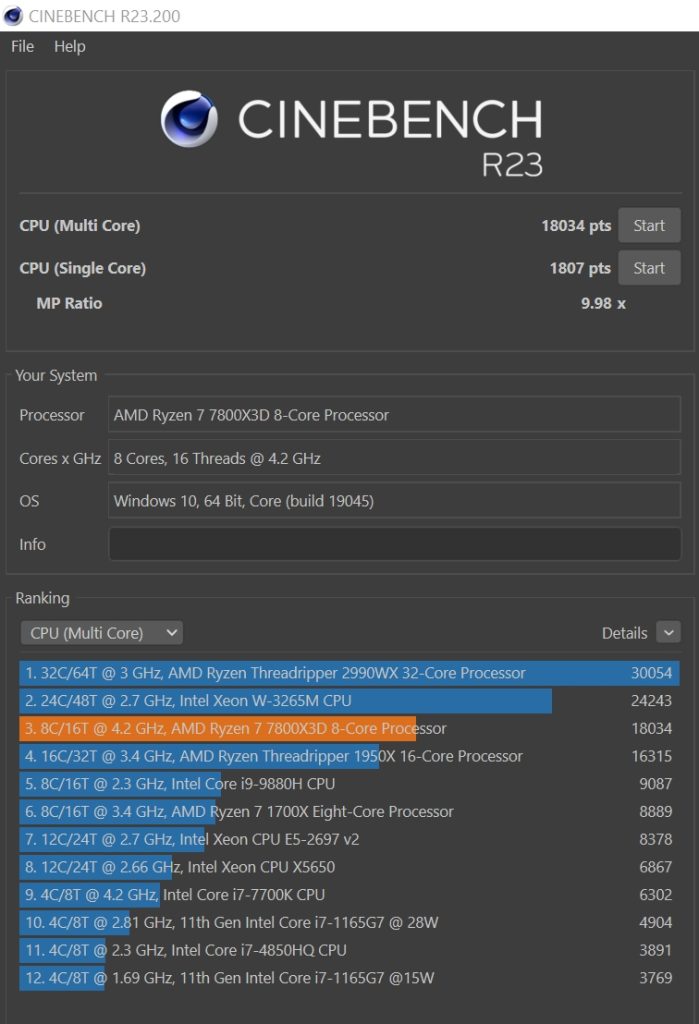
Task: Click the MP Ratio value 9.98 x
Action: coord(603,304)
